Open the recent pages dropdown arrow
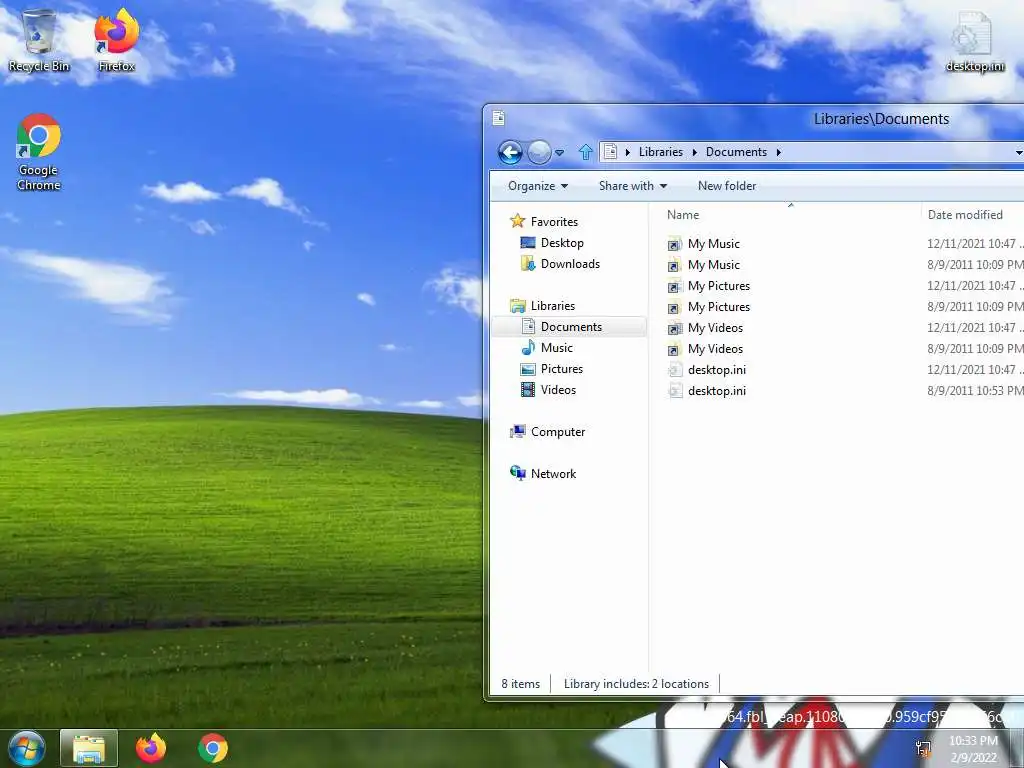The height and width of the screenshot is (768, 1024). click(x=560, y=153)
